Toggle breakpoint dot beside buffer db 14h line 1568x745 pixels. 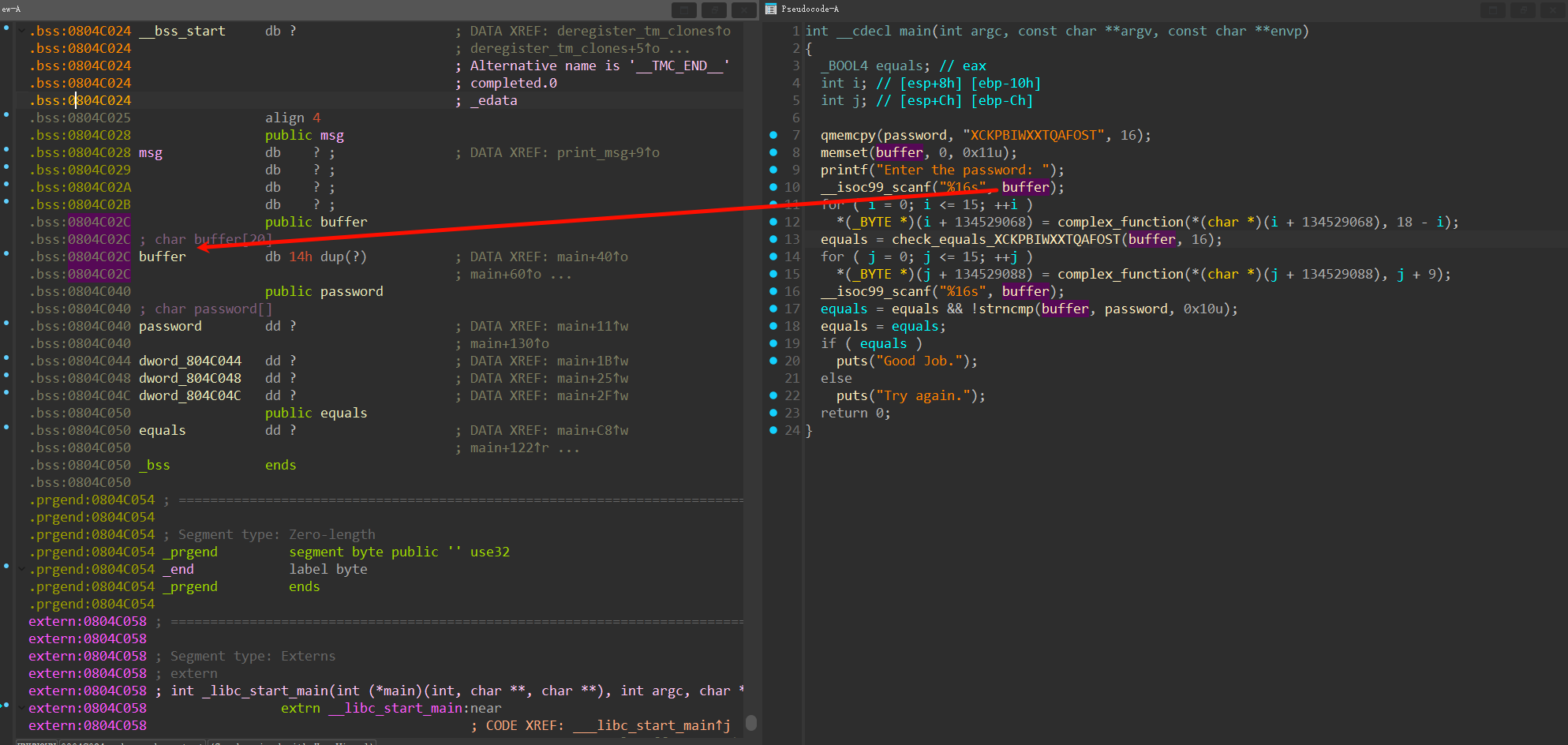(x=6, y=253)
